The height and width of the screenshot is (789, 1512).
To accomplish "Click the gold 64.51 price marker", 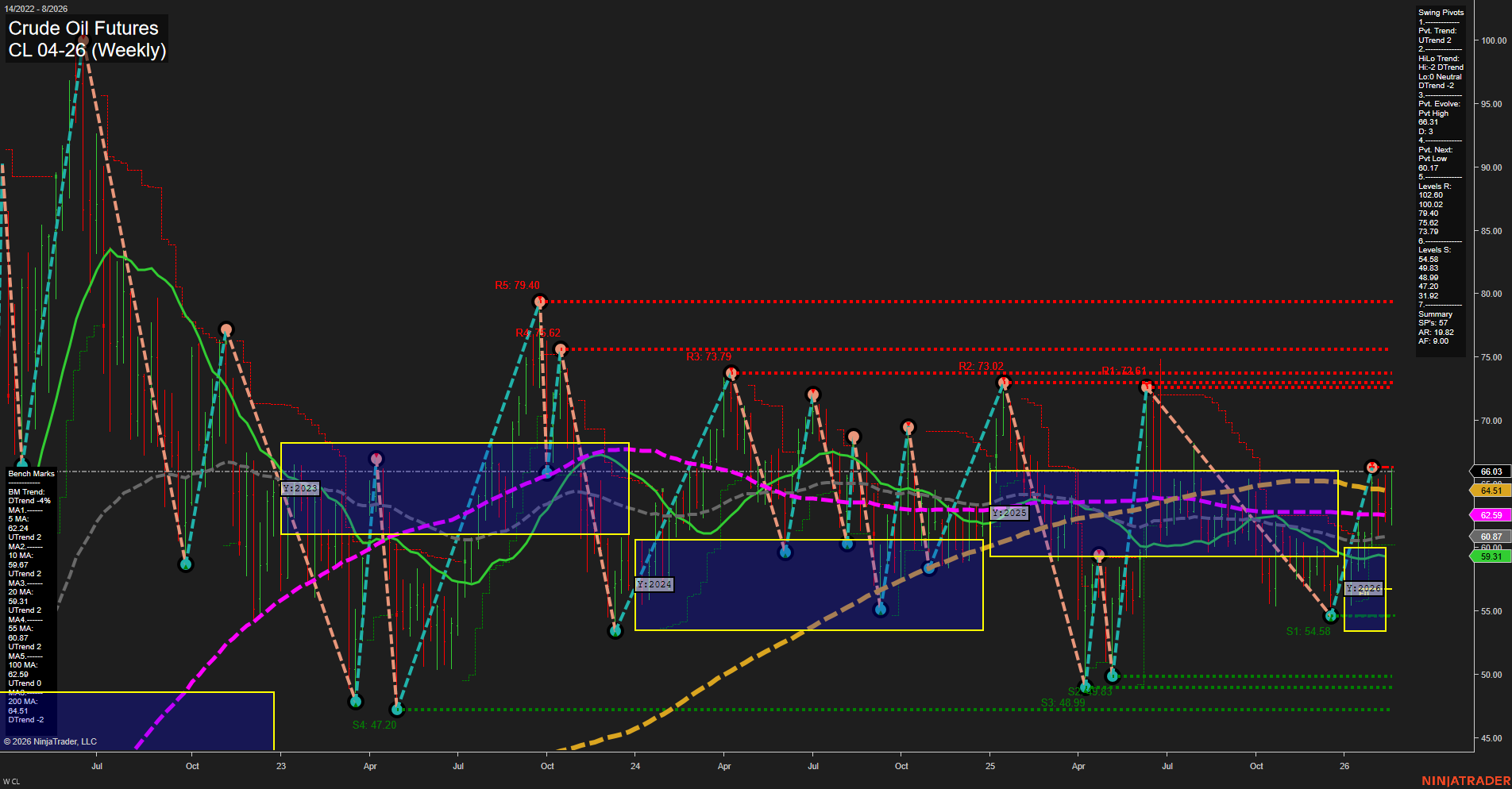I will coord(1490,491).
